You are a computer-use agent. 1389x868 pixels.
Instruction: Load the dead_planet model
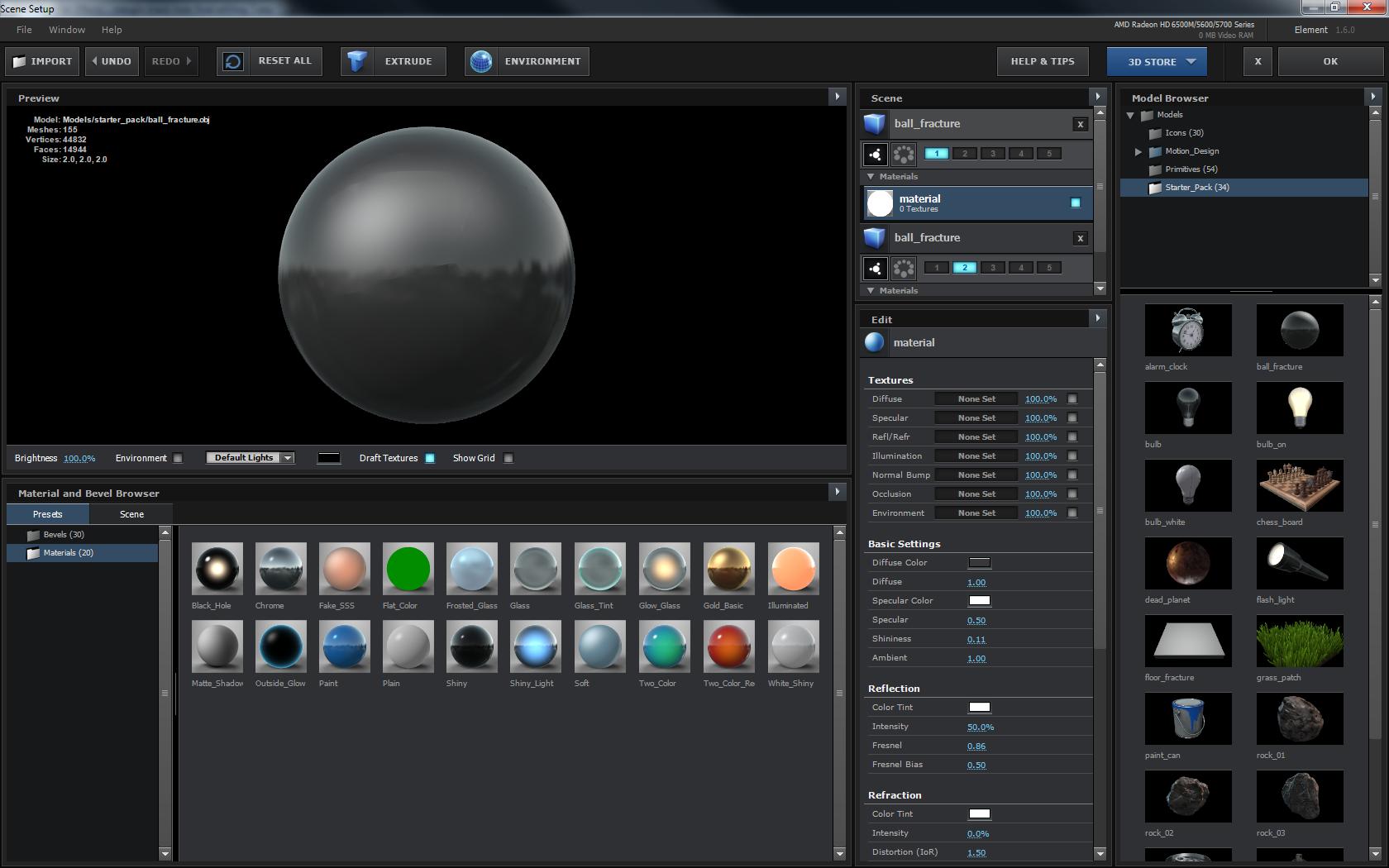click(x=1188, y=563)
